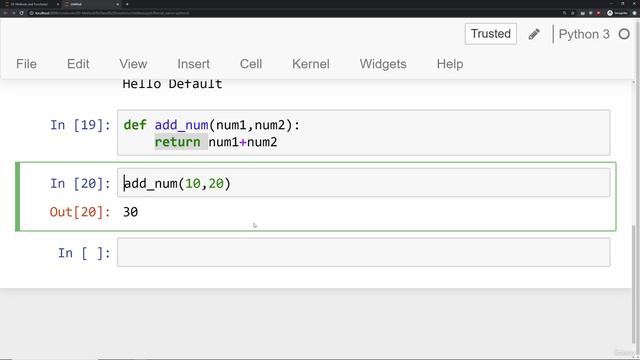This screenshot has height=360, width=640.
Task: Click the browser address bar URL
Action: click(x=112, y=13)
